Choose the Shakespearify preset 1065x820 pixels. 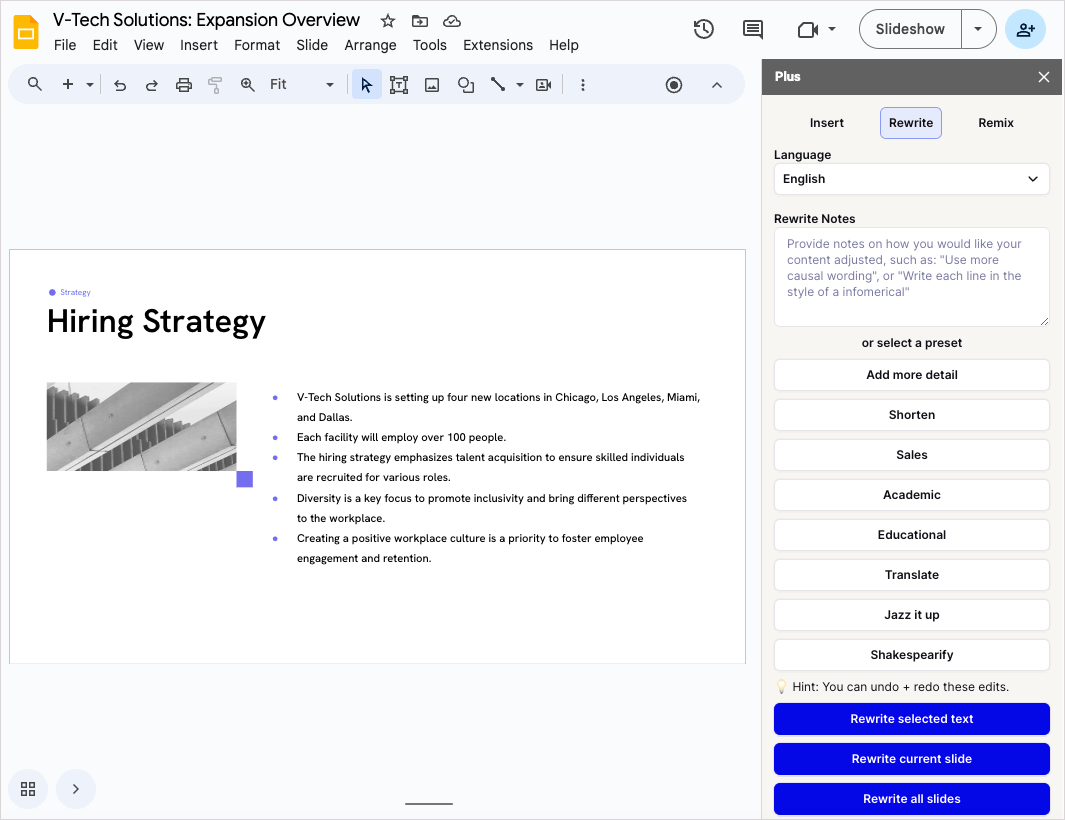click(911, 655)
